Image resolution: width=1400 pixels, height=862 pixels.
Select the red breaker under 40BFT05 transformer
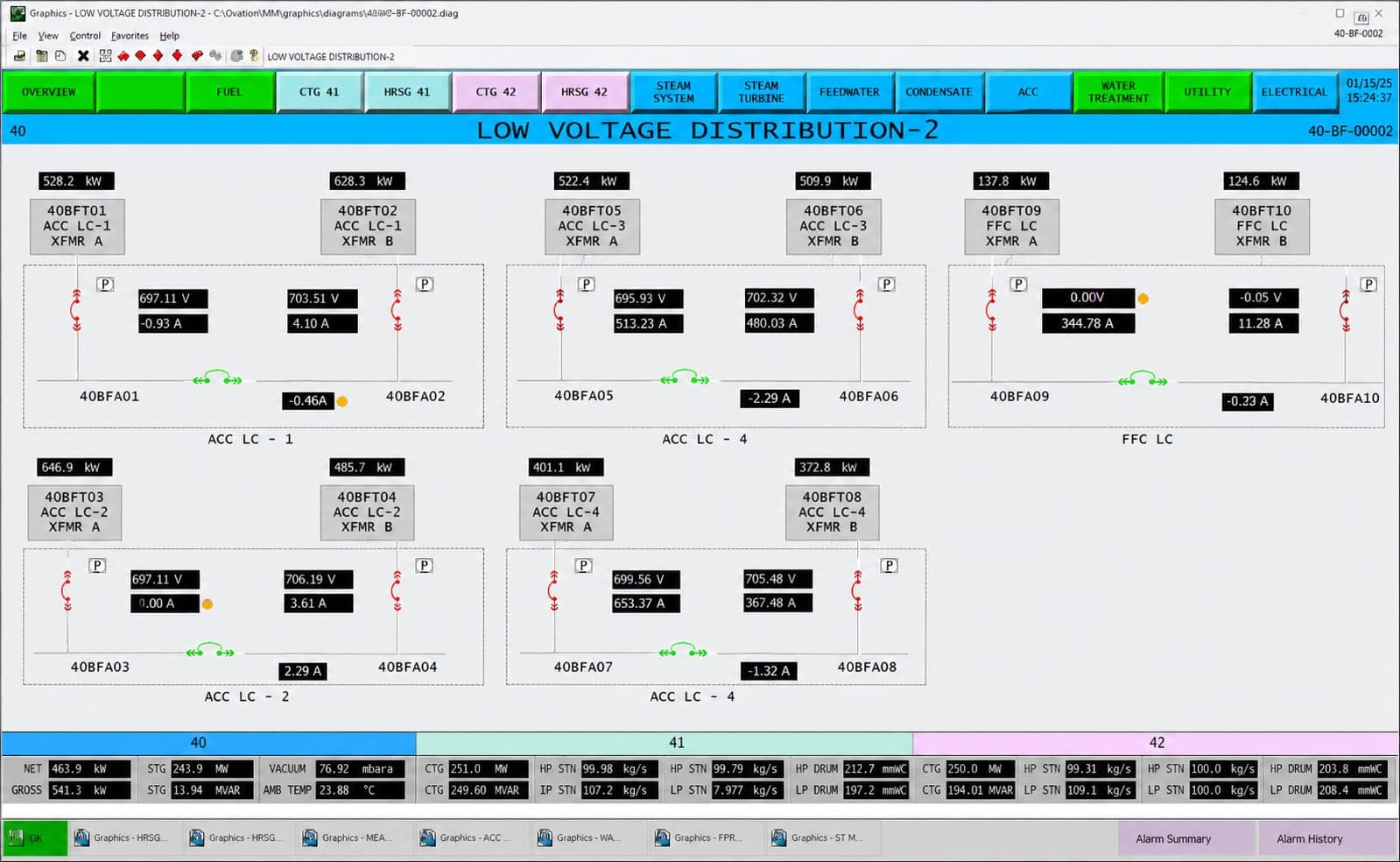click(559, 309)
